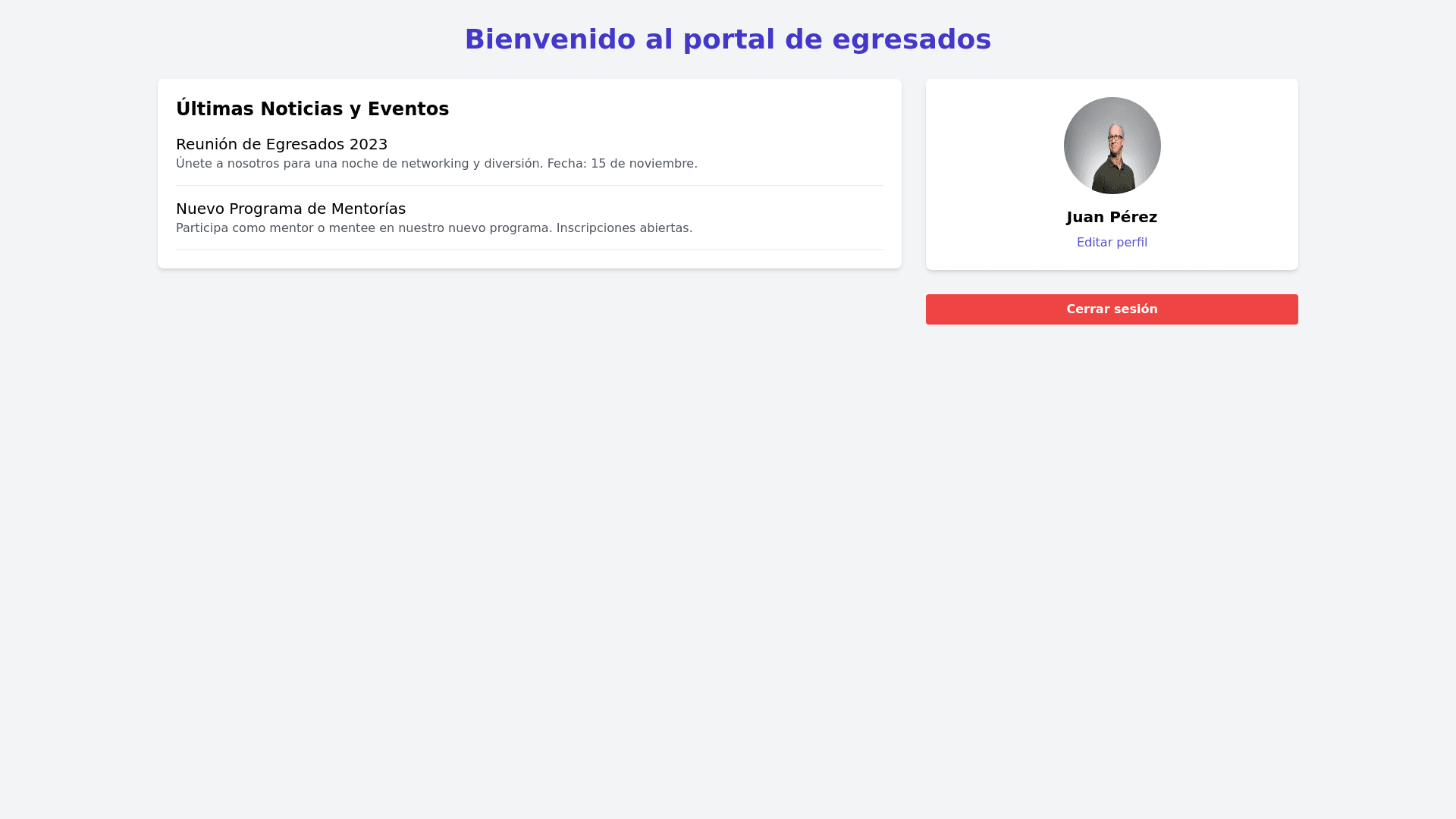Viewport: 1456px width, 819px height.
Task: Click the networking night event description text
Action: pyautogui.click(x=436, y=164)
